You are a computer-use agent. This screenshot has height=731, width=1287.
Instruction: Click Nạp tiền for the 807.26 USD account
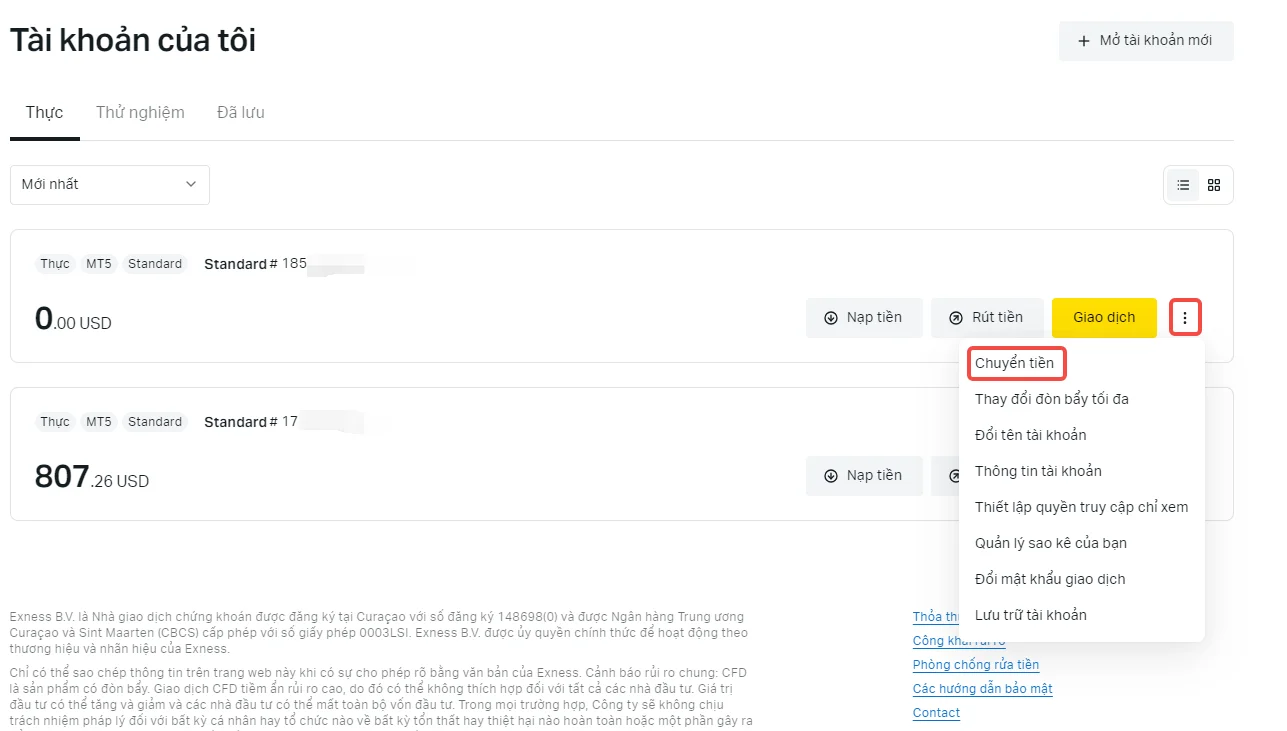[x=864, y=476]
